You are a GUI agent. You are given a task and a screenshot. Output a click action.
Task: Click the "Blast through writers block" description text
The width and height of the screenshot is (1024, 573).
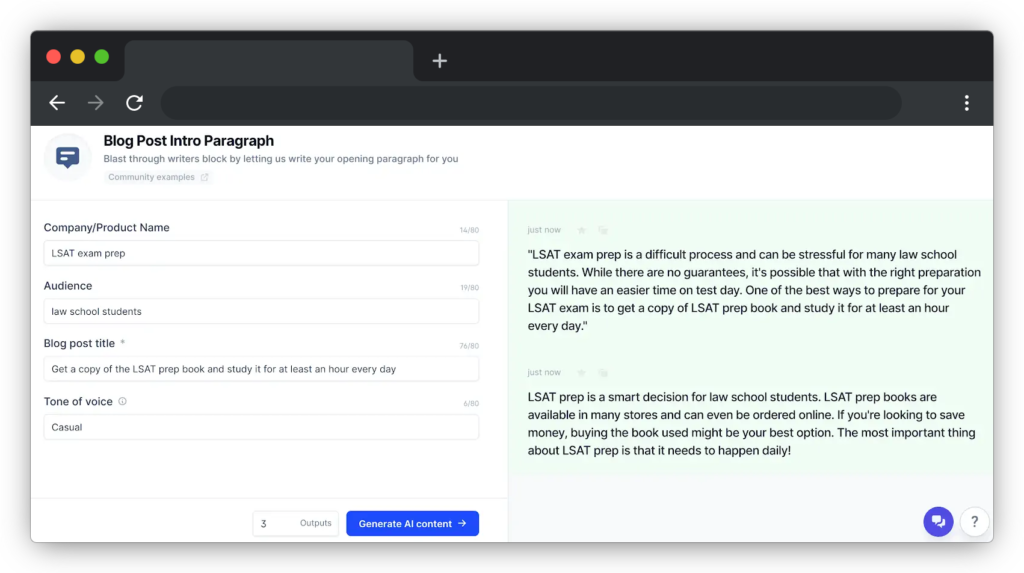tap(281, 159)
